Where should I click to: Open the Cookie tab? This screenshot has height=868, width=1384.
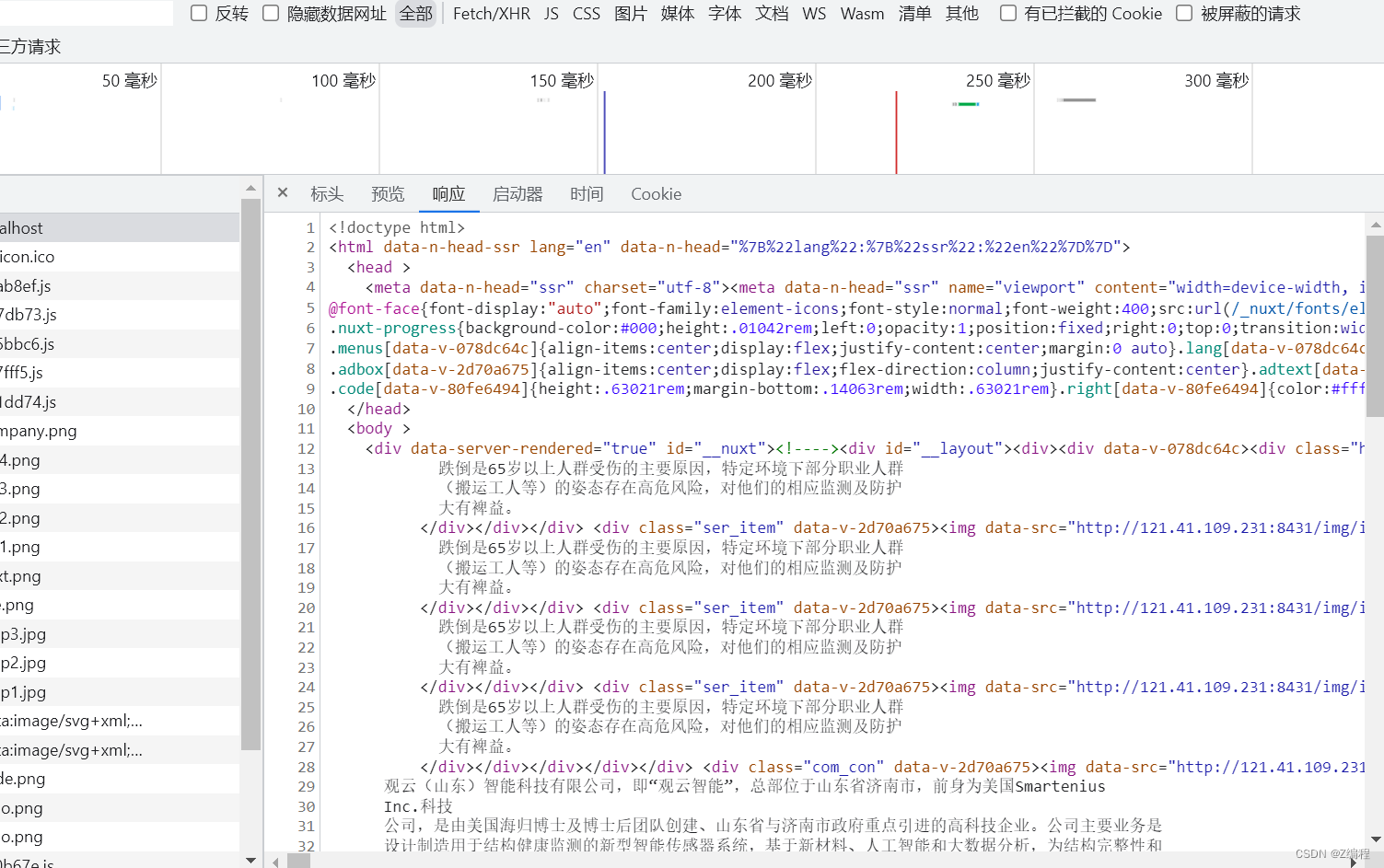click(x=657, y=194)
